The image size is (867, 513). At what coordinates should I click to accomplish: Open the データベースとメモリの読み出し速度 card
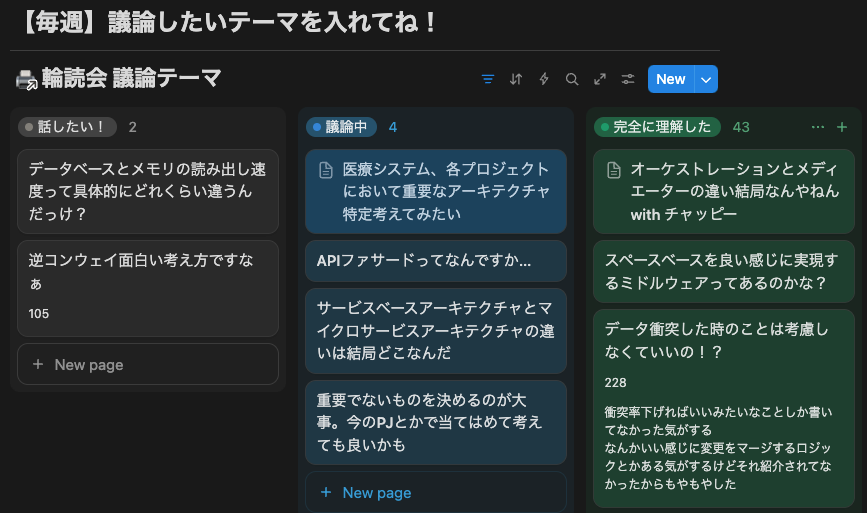(x=148, y=191)
